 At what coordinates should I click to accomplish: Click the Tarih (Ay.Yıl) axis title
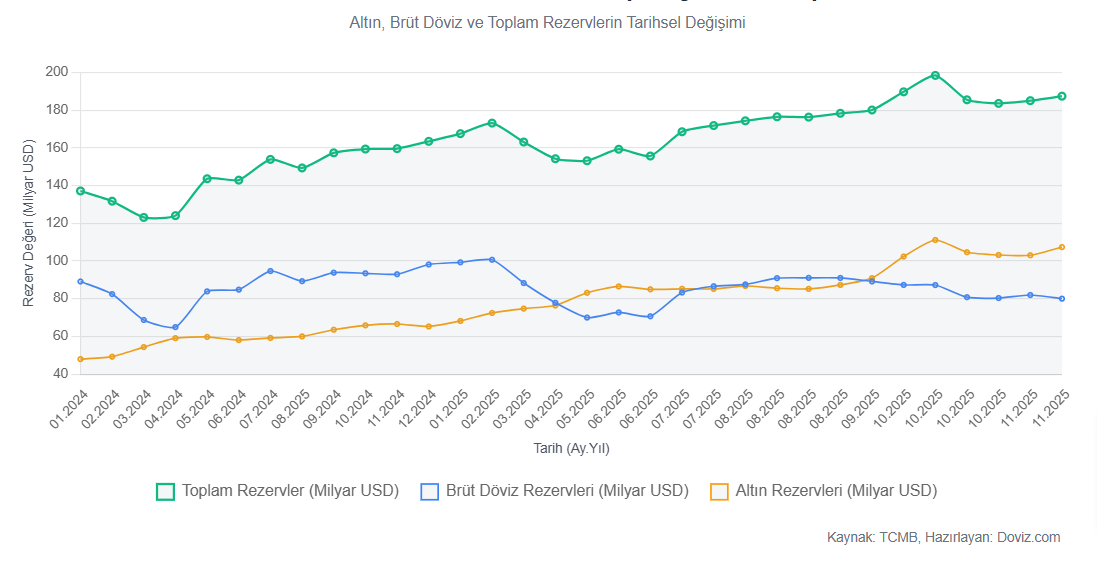(x=571, y=449)
